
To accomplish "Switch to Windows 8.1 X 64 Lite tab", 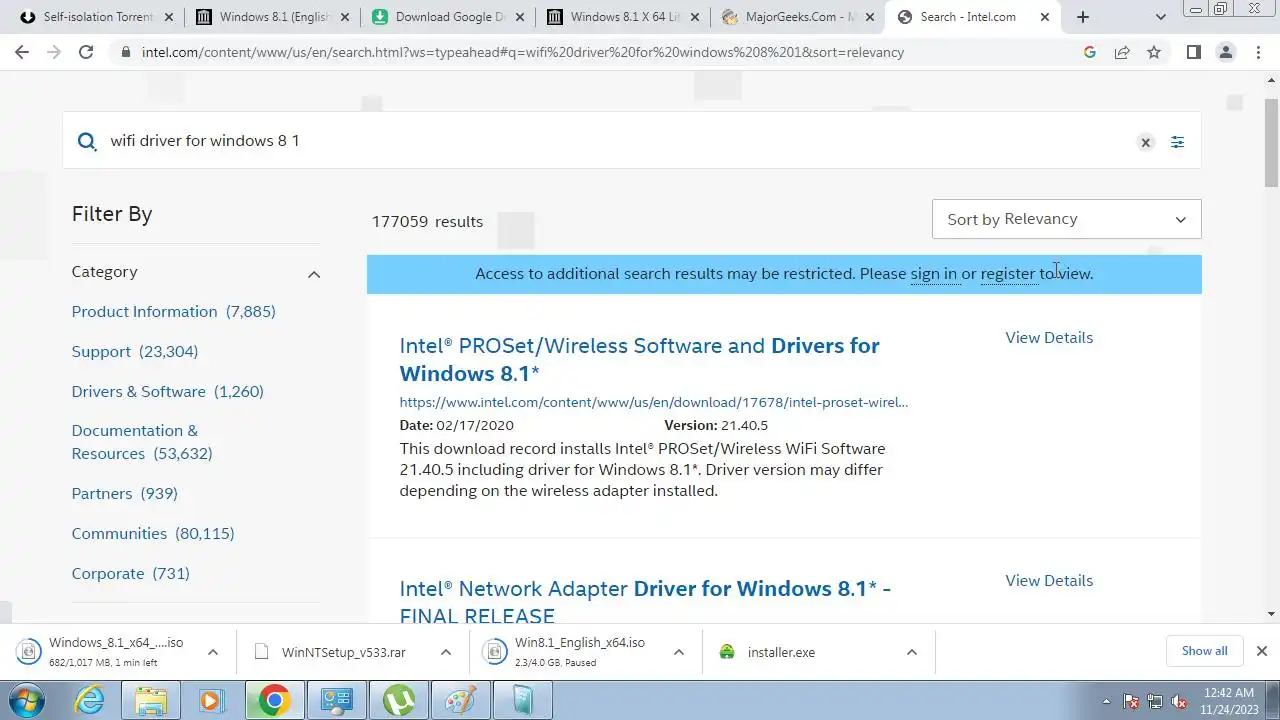I will pyautogui.click(x=625, y=17).
